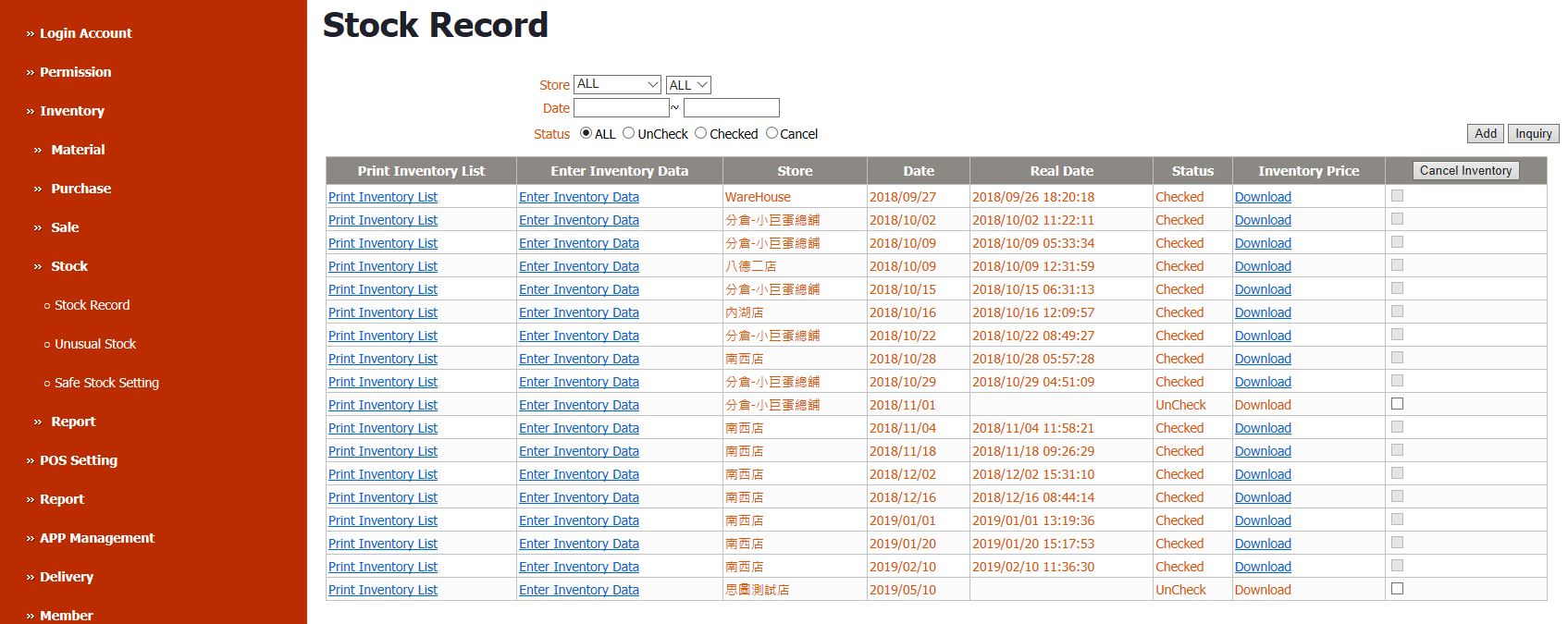
Task: Expand the Sale submenu
Action: (65, 227)
